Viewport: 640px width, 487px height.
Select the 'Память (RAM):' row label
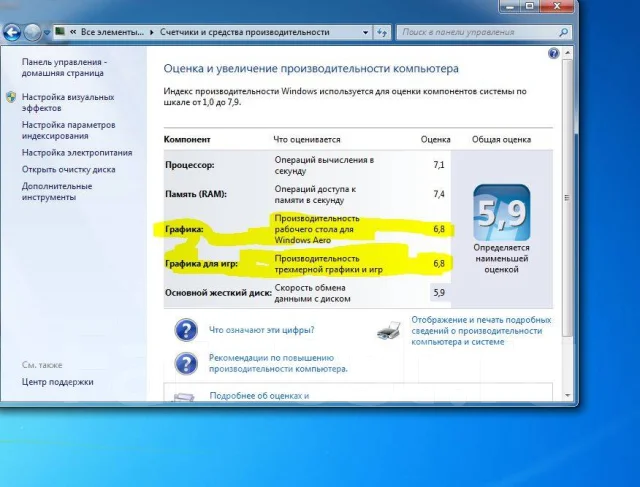click(x=196, y=194)
